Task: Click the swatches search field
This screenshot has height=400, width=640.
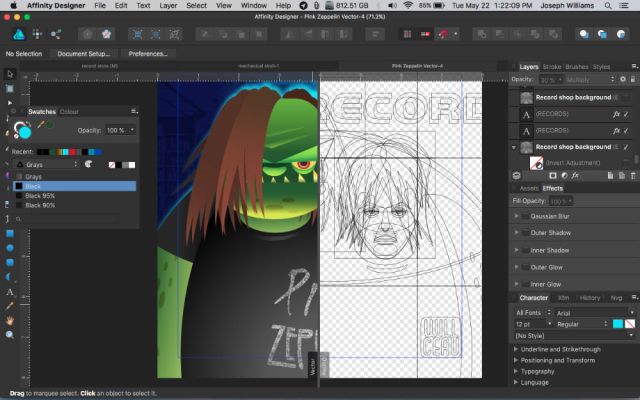Action: pos(67,219)
